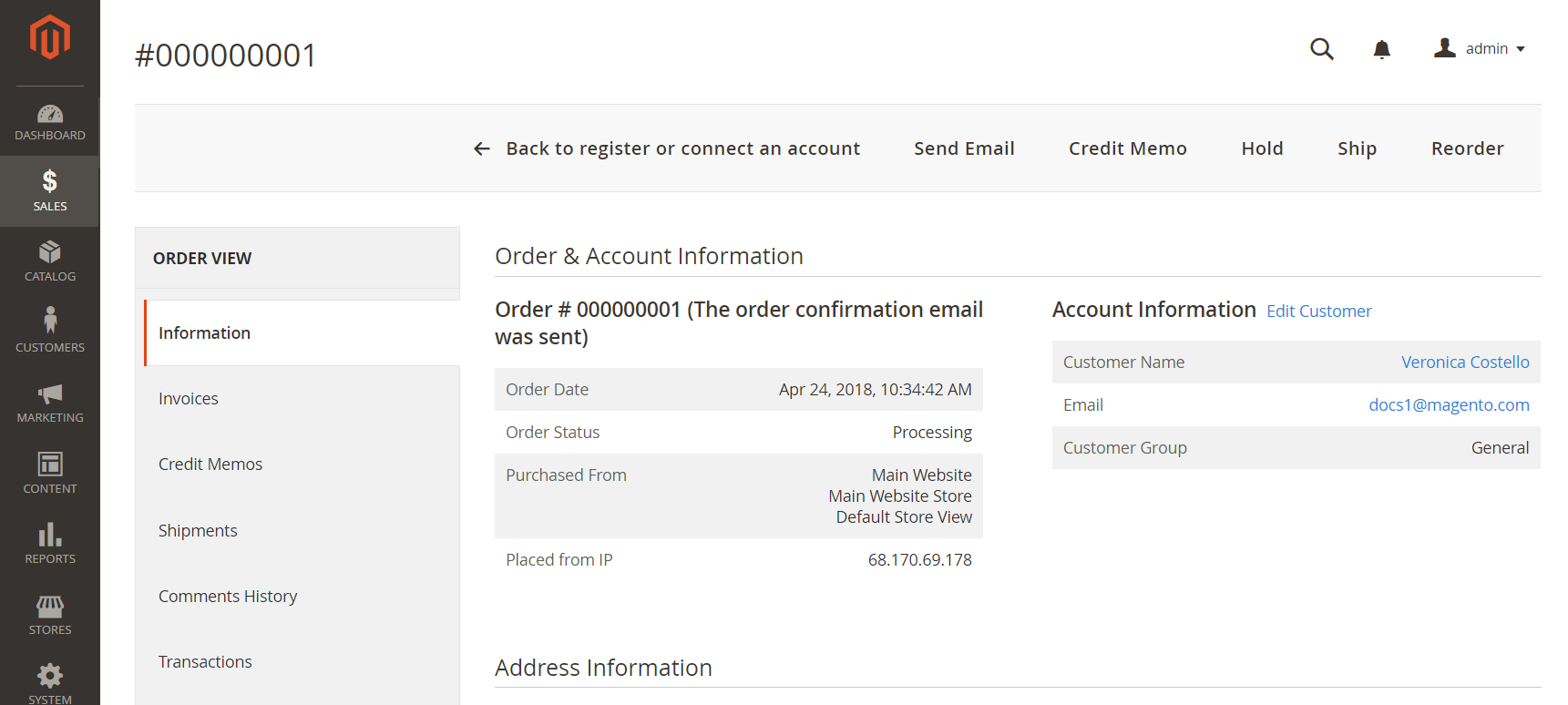
Task: Click the Edit Customer link
Action: point(1318,312)
